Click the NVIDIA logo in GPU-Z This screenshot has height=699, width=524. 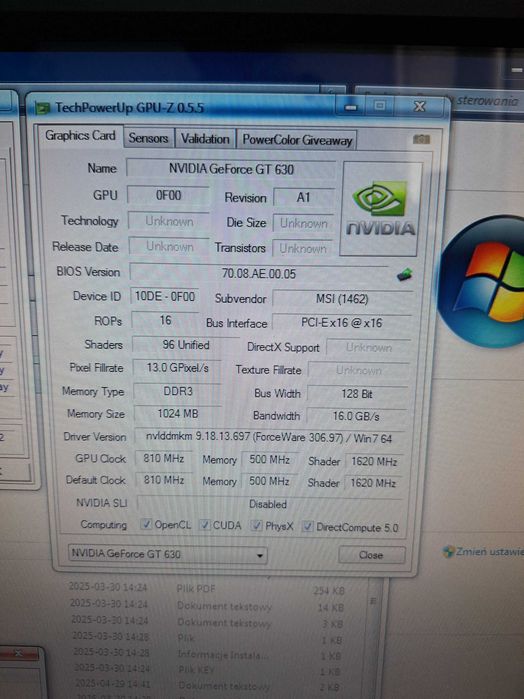pos(380,208)
